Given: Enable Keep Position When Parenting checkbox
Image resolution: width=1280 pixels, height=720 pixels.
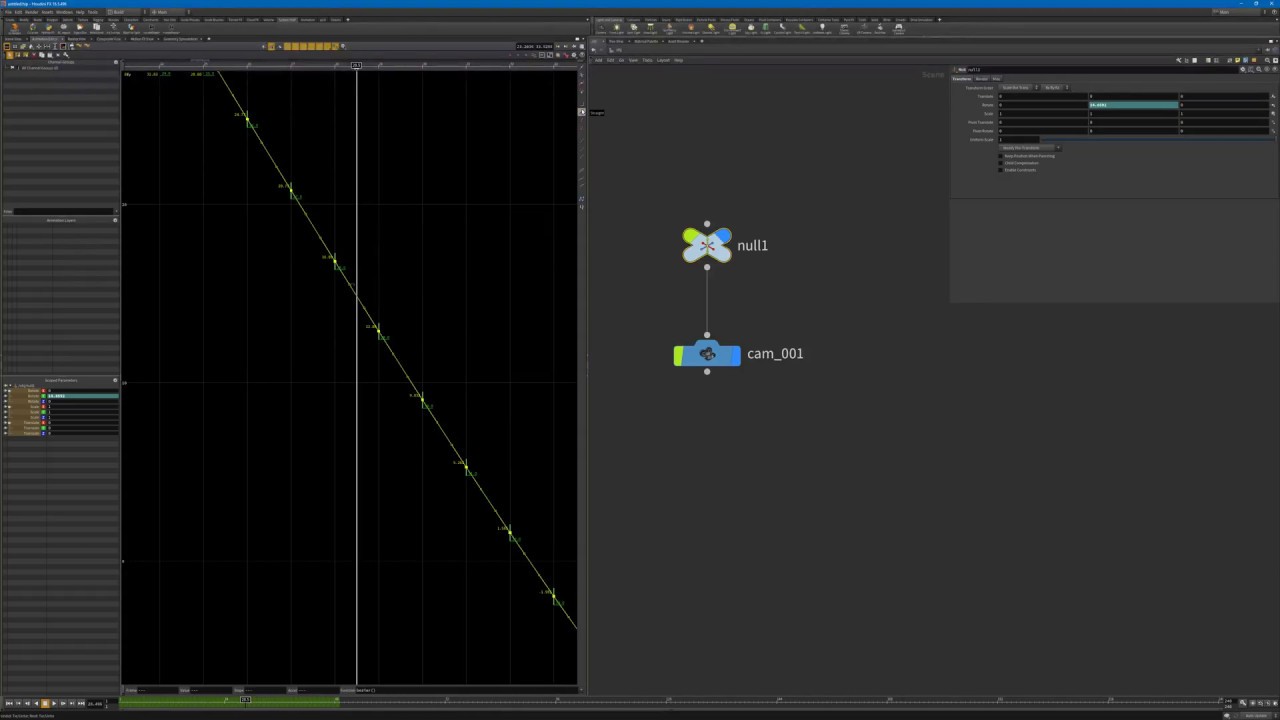Looking at the screenshot, I should point(1000,156).
